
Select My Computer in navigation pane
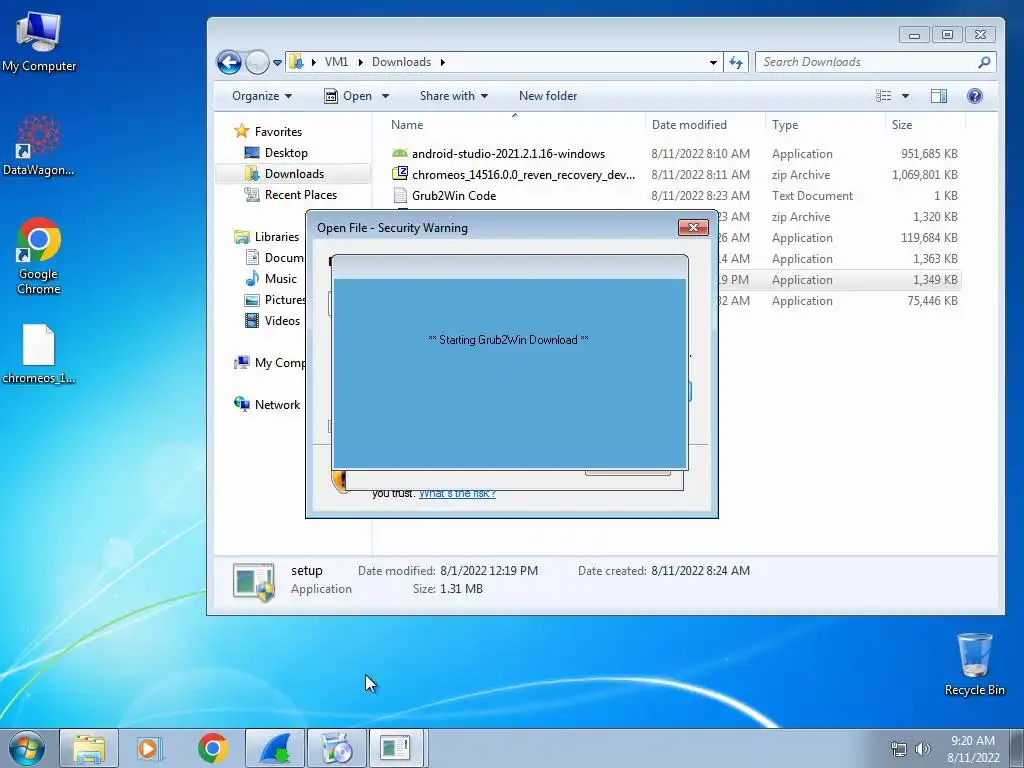click(x=270, y=363)
